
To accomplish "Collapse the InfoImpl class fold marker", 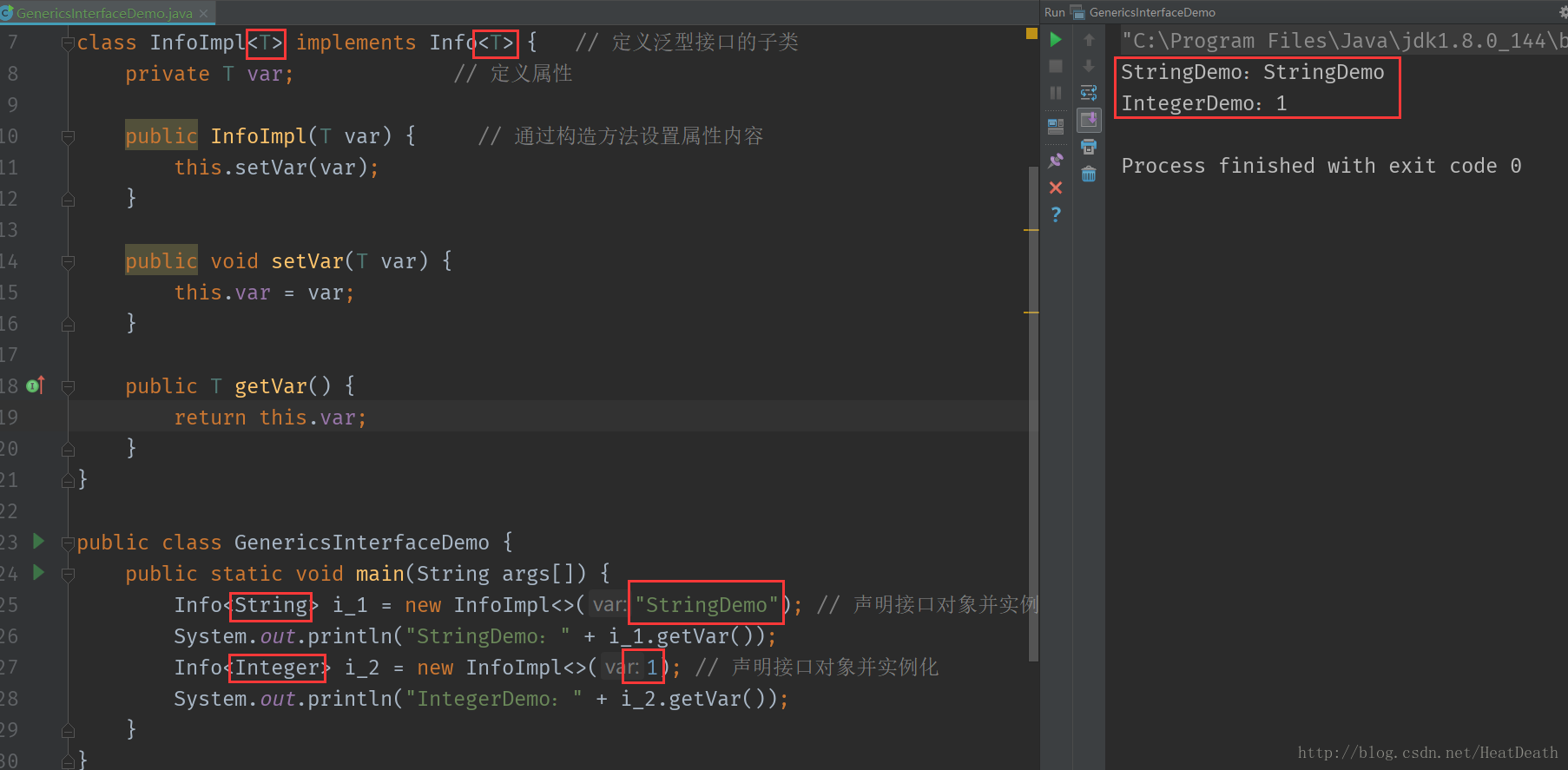I will (x=68, y=43).
